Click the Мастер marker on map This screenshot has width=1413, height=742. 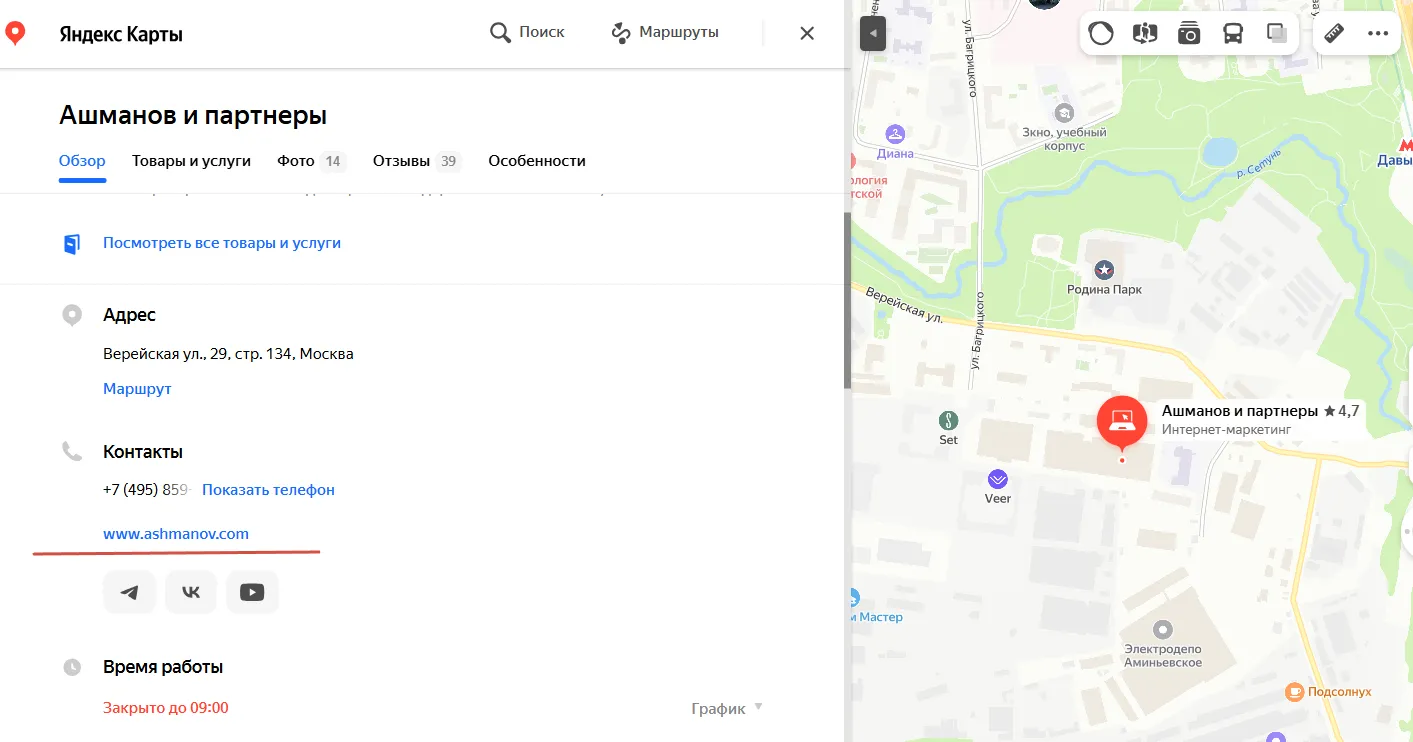click(853, 599)
